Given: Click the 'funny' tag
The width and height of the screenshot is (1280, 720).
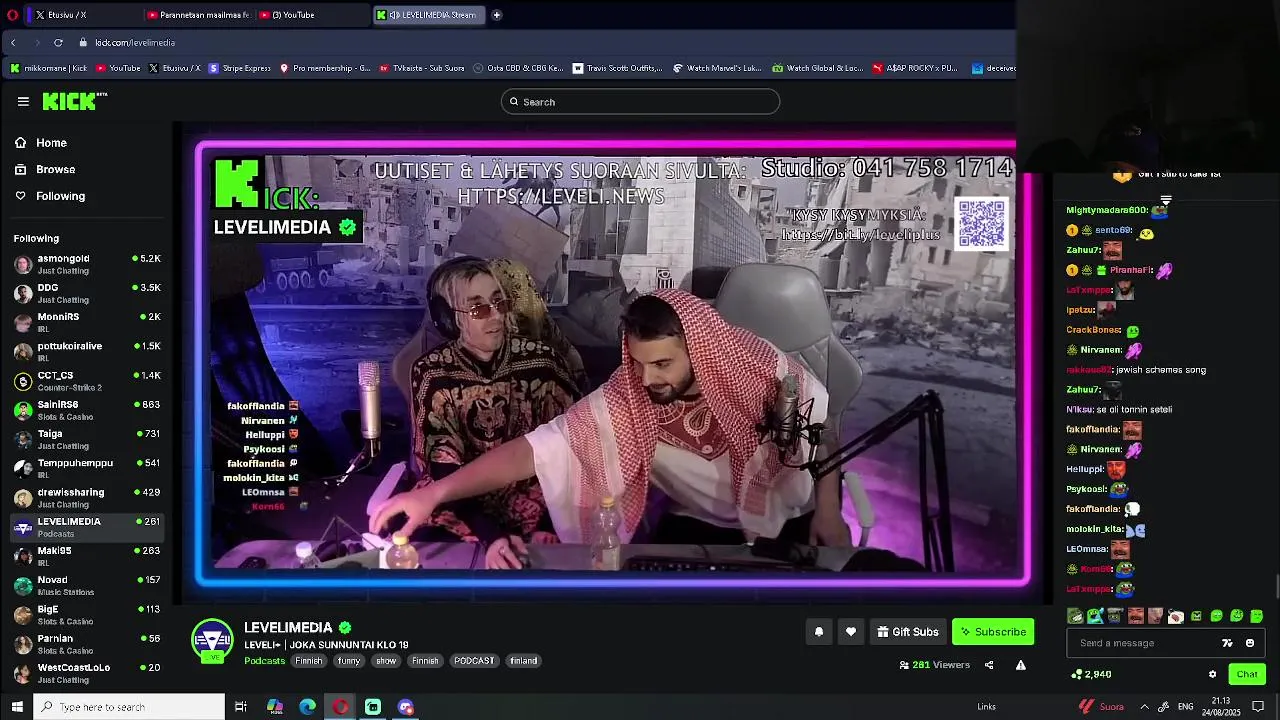Looking at the screenshot, I should click(x=349, y=661).
